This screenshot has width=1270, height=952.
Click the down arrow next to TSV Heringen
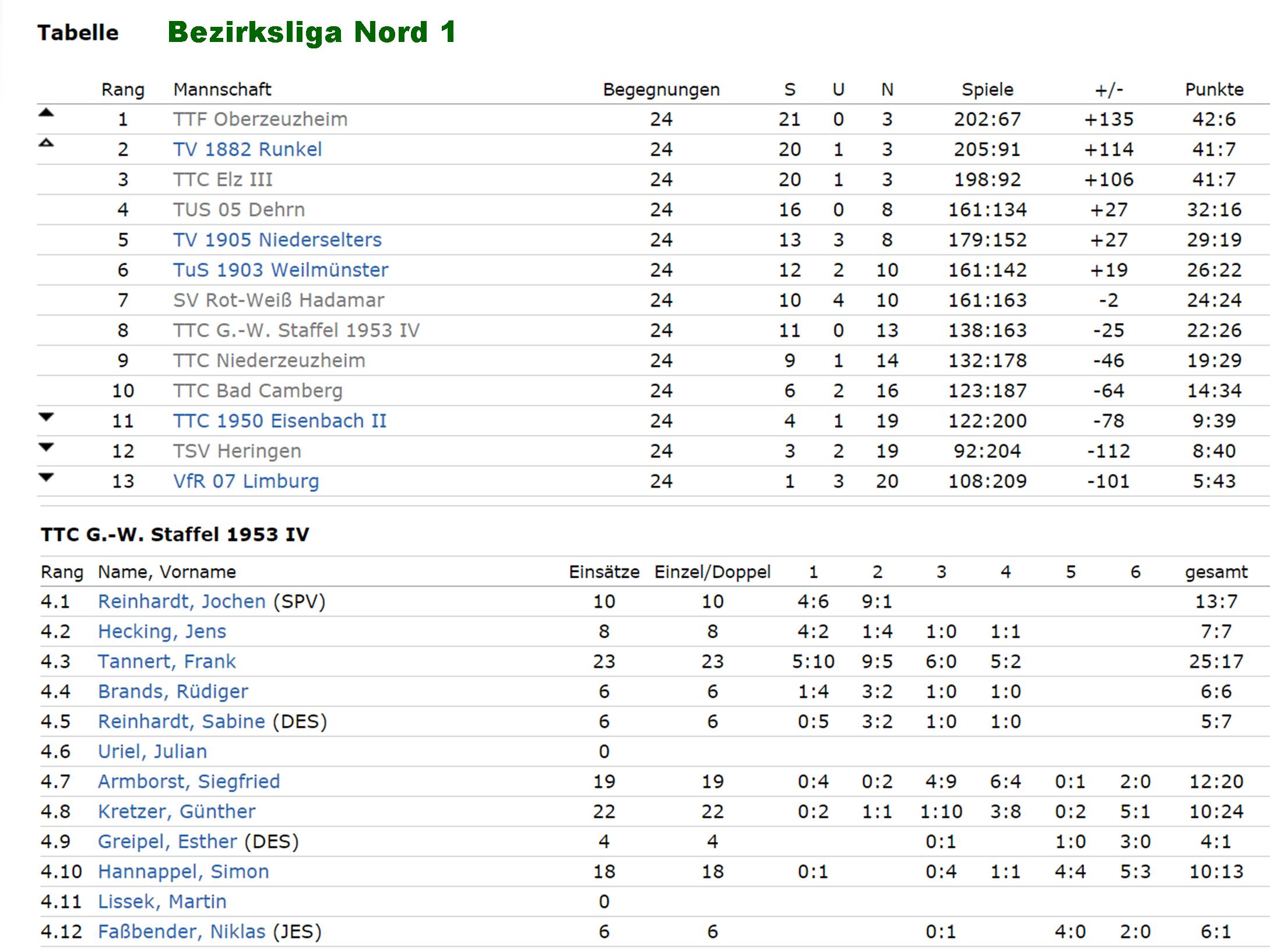[x=46, y=447]
